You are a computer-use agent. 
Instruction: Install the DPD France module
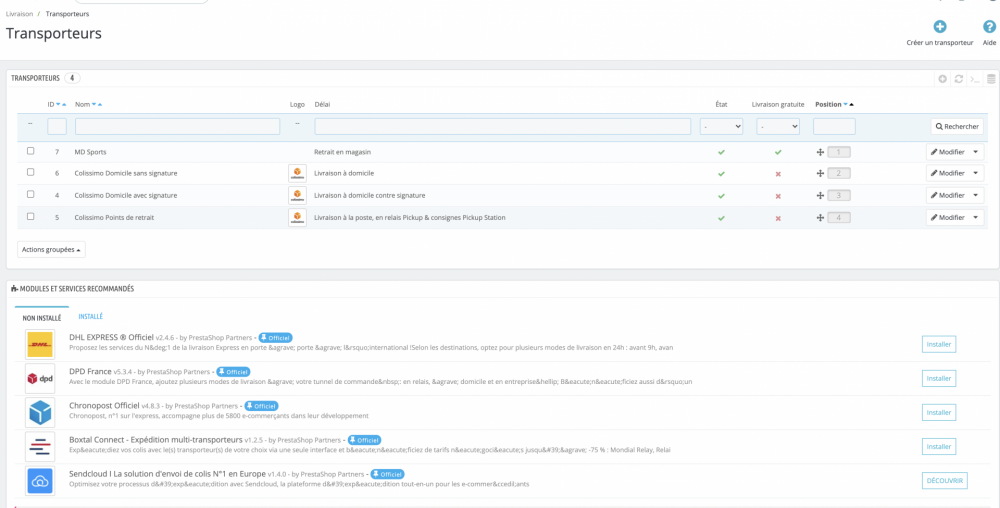939,379
